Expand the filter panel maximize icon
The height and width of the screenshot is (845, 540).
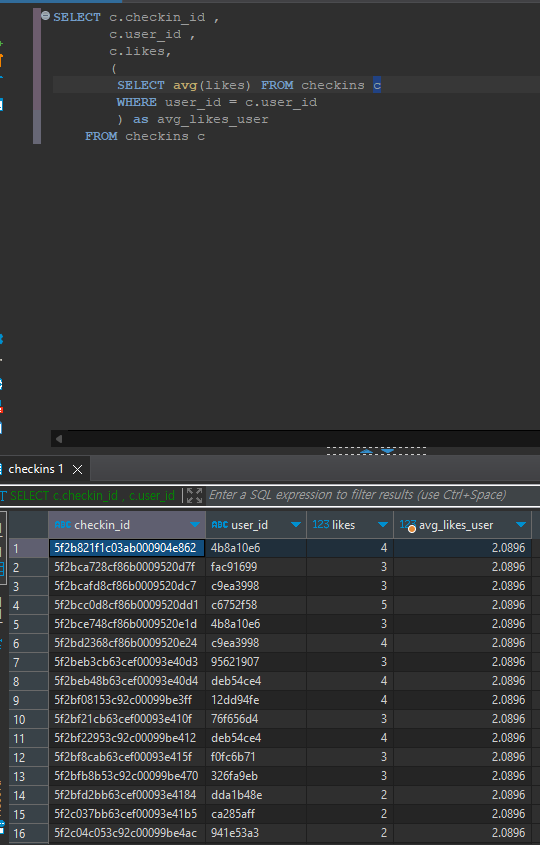point(195,495)
